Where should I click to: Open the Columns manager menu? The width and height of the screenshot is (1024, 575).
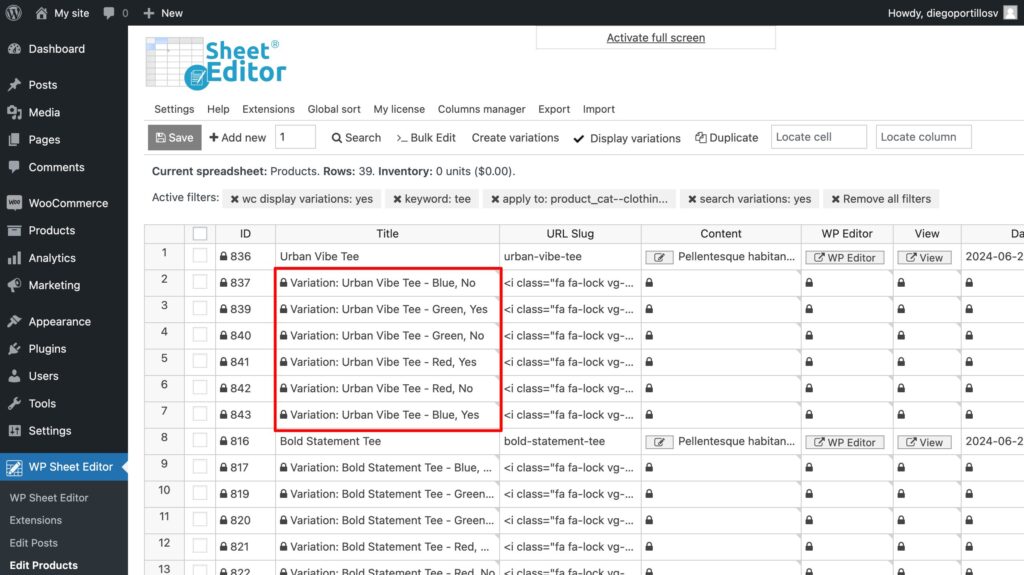pos(481,109)
